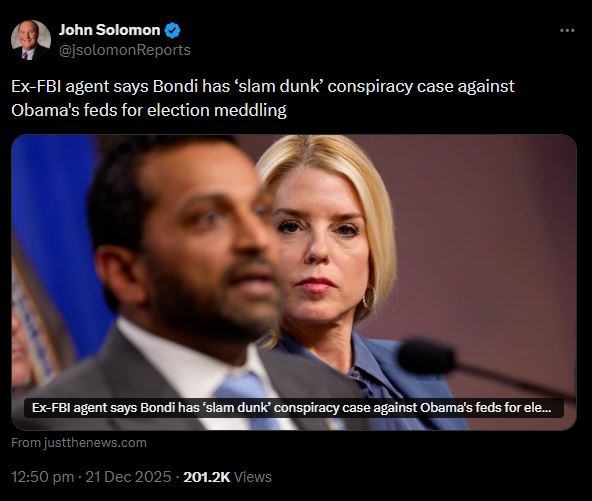Open the article preview card image
Image resolution: width=592 pixels, height=501 pixels.
click(294, 282)
